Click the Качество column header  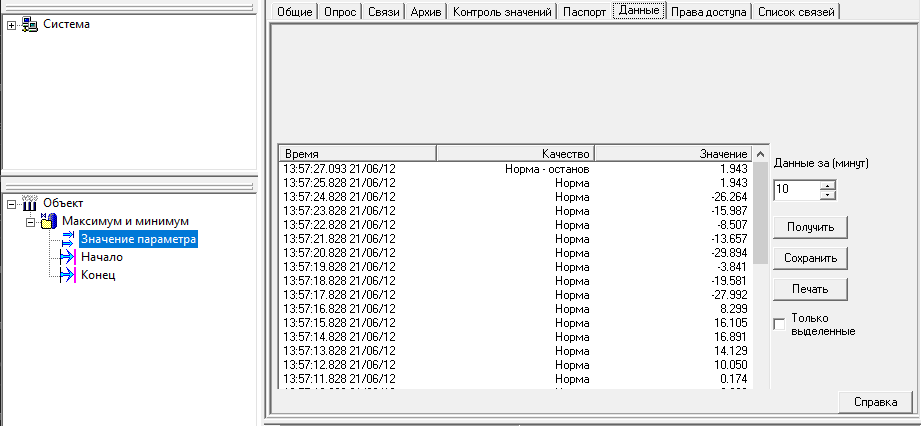pos(515,153)
